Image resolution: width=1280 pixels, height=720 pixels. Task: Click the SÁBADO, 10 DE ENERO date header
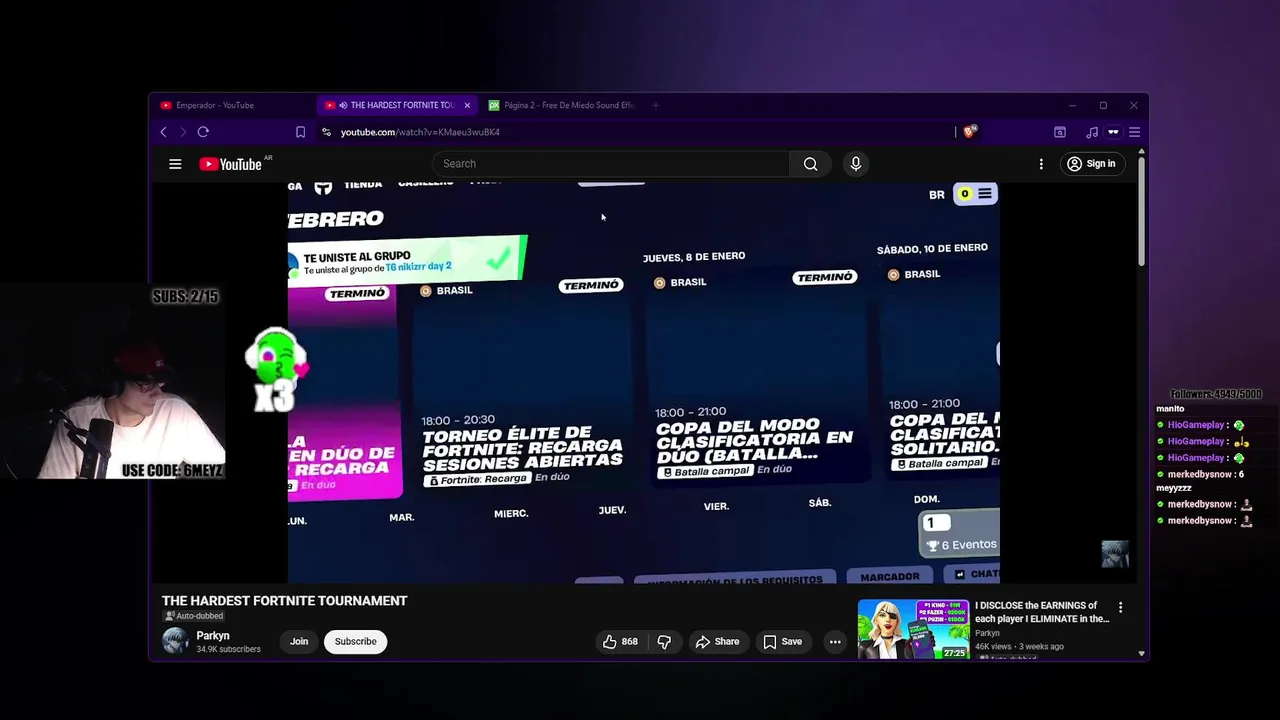coord(932,248)
